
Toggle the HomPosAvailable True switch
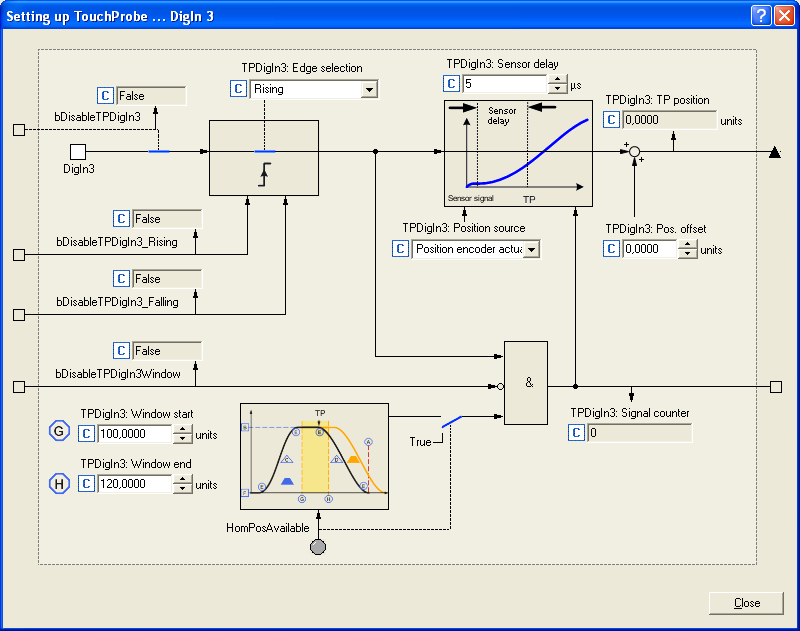pyautogui.click(x=454, y=424)
